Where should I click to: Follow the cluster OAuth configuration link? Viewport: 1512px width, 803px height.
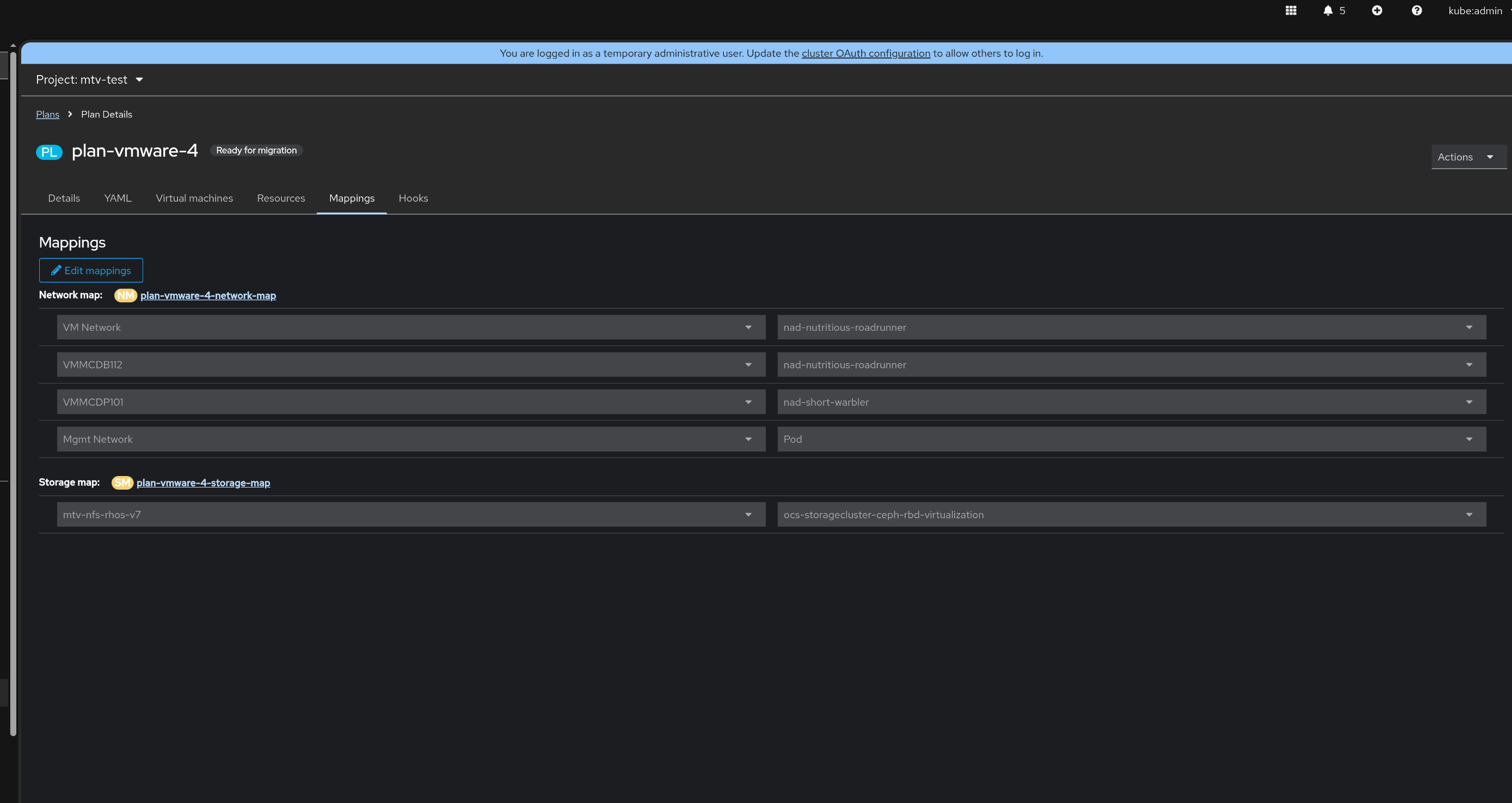(866, 53)
